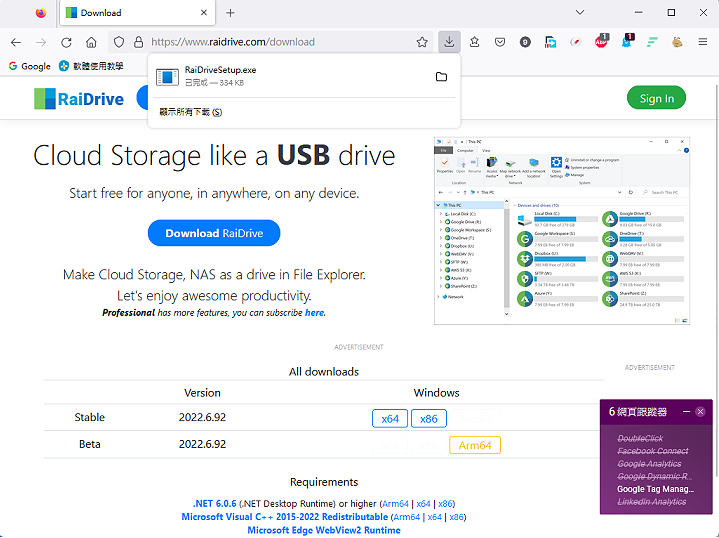Viewport: 719px width, 538px height.
Task: List all tabs with the chevron dropdown
Action: [x=580, y=12]
